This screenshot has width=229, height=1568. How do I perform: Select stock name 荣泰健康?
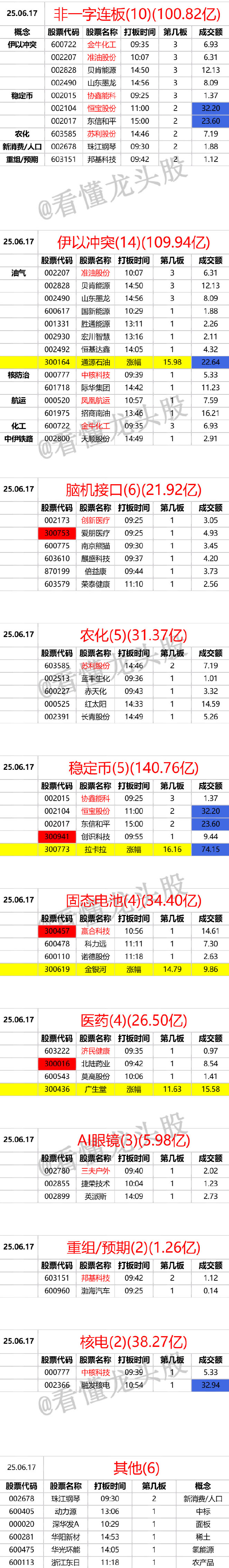point(95,584)
